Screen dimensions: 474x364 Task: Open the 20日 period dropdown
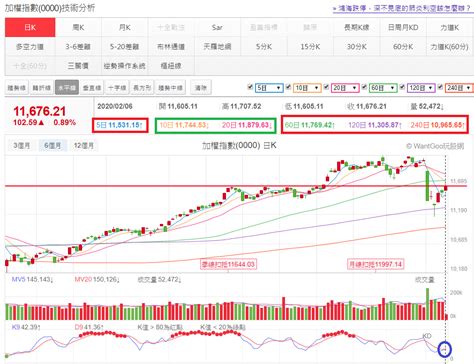[x=345, y=88]
